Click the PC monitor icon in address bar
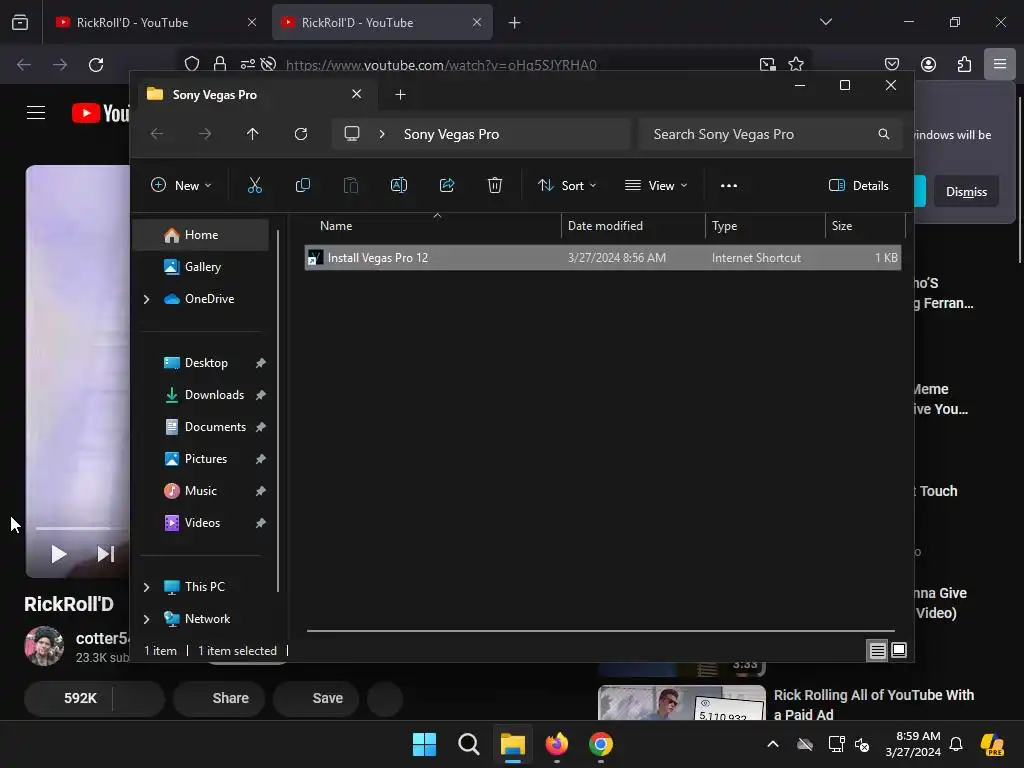 352,134
